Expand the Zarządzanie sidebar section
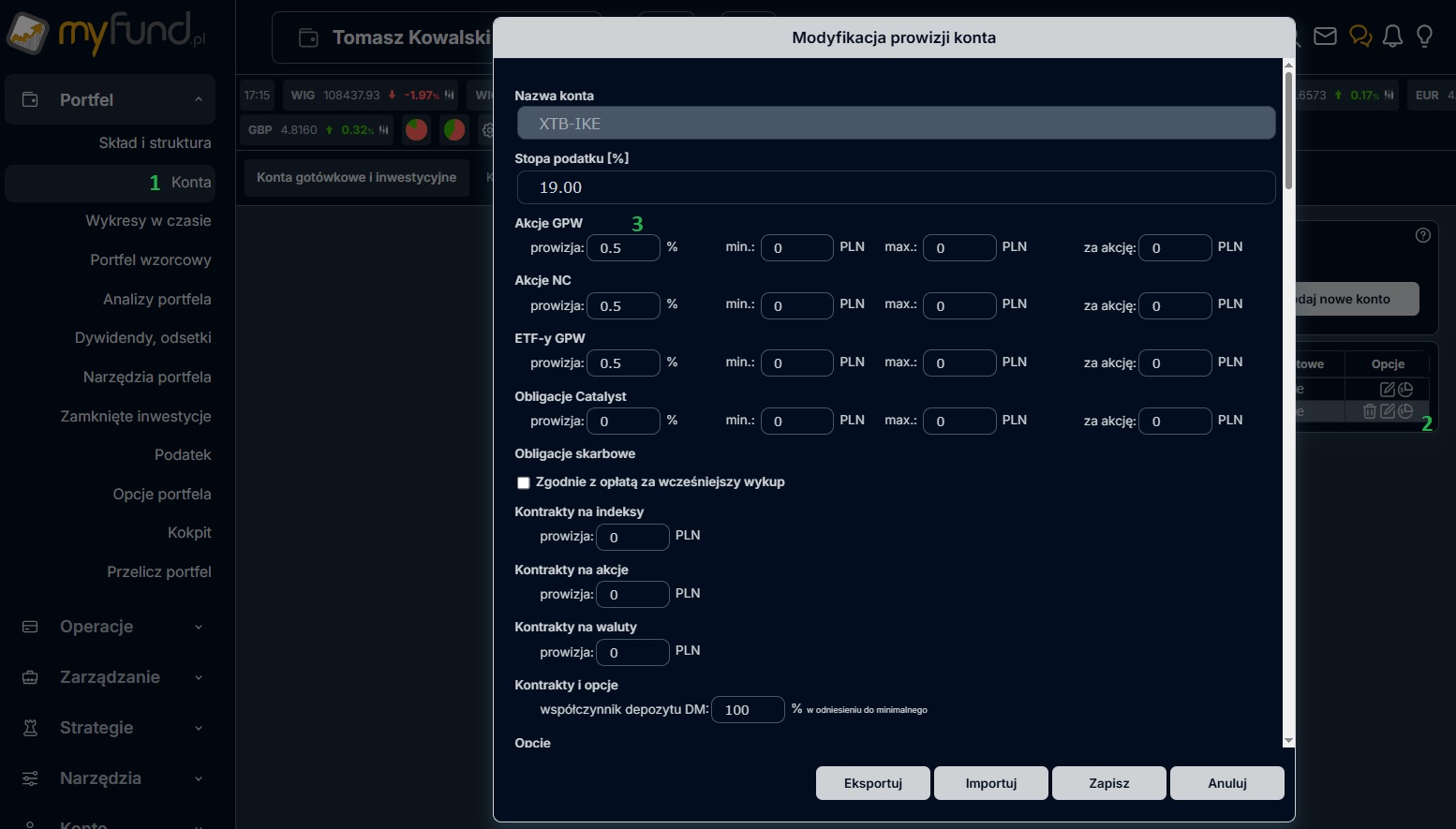1456x829 pixels. (x=198, y=677)
